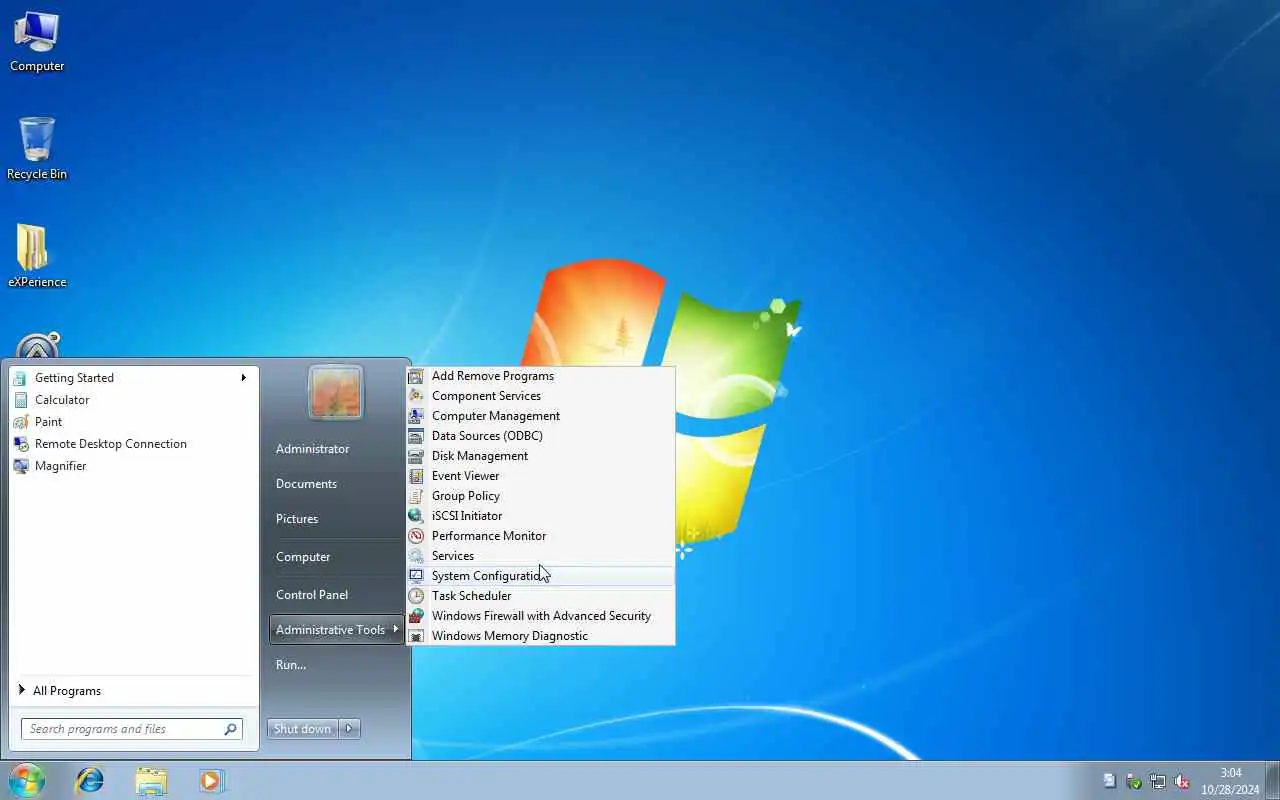This screenshot has height=800, width=1280.
Task: Click the user account picture
Action: click(x=336, y=391)
